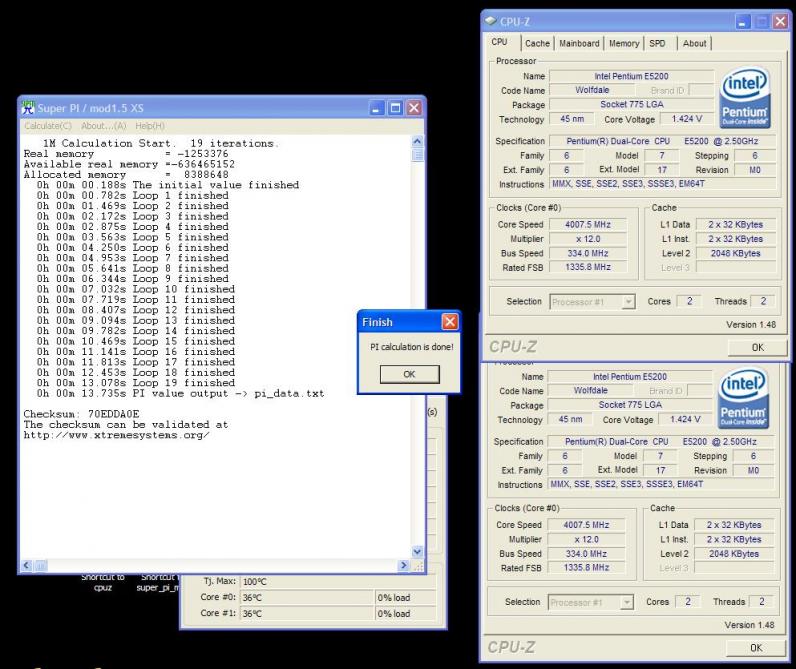
Task: Expand Processor #1 selection dropdown in top CPU-Z
Action: click(x=628, y=302)
